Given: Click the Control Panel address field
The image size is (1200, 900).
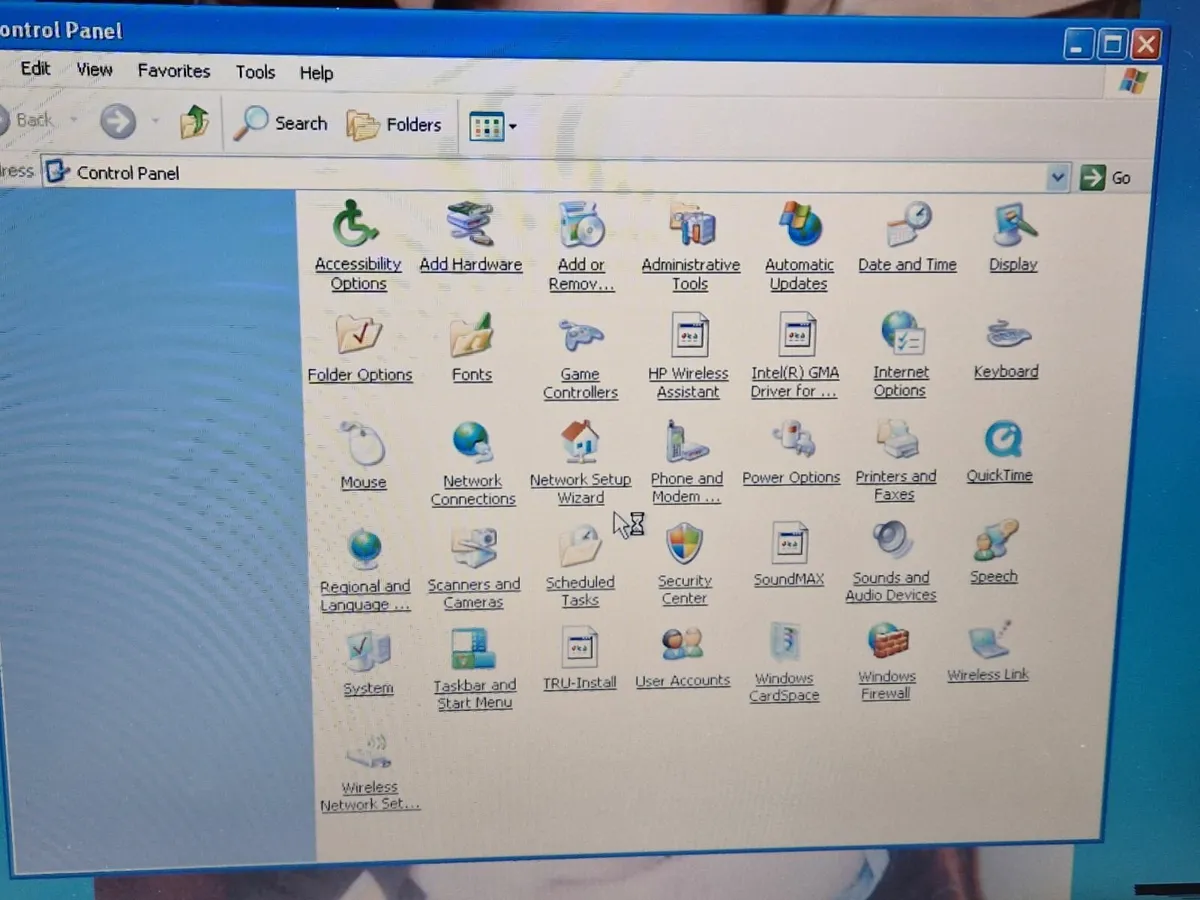Looking at the screenshot, I should point(550,174).
